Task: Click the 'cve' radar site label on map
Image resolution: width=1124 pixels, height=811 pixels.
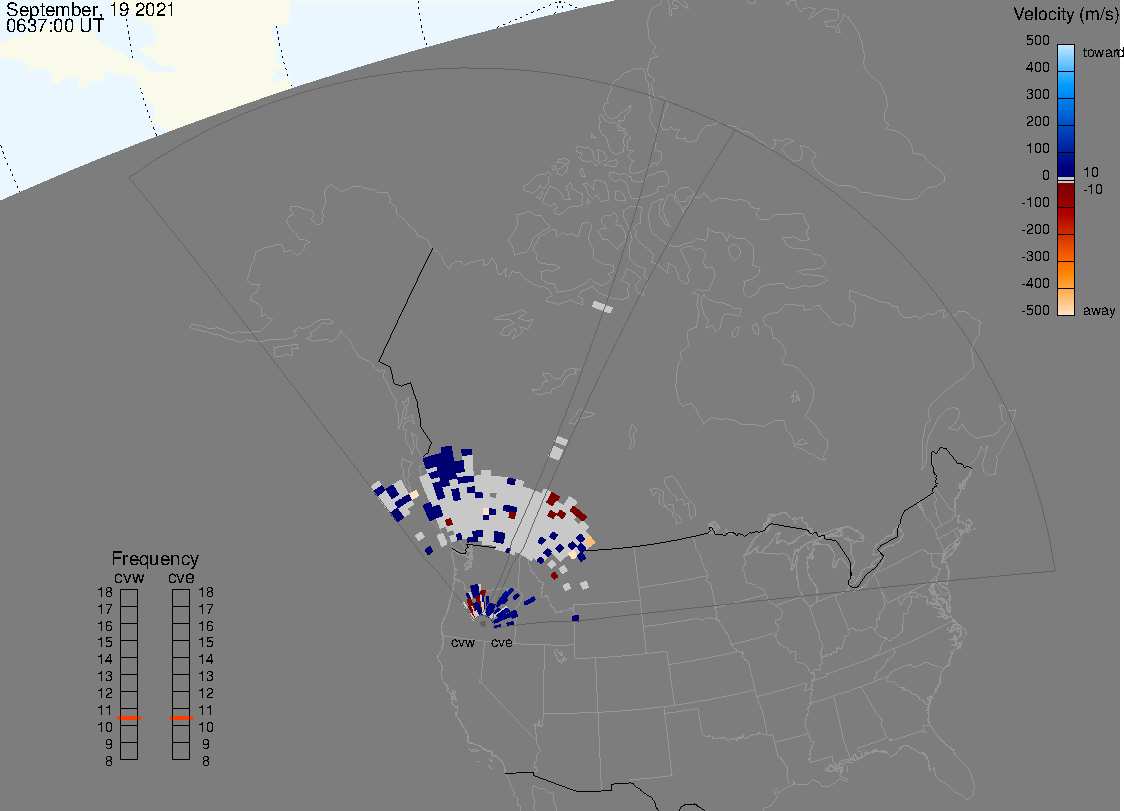Action: click(502, 642)
